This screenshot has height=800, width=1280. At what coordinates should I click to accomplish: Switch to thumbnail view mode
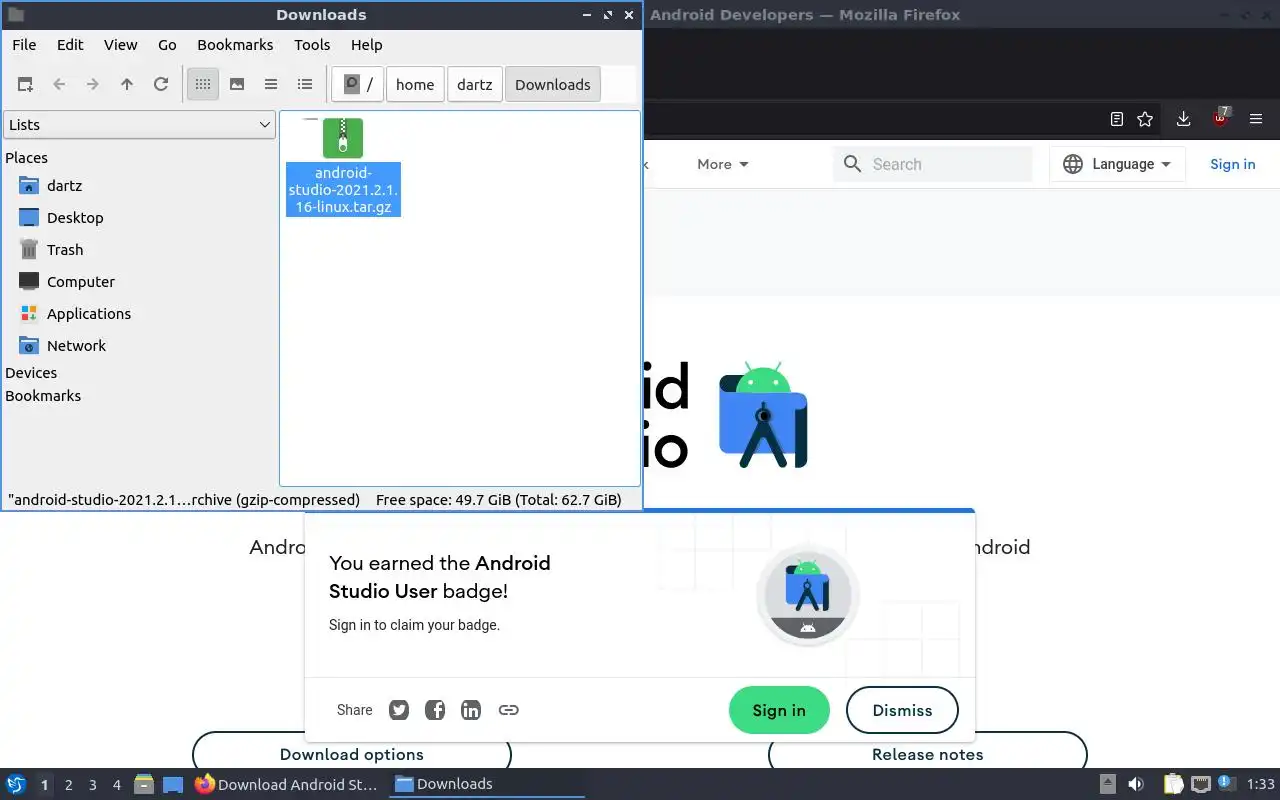click(237, 85)
